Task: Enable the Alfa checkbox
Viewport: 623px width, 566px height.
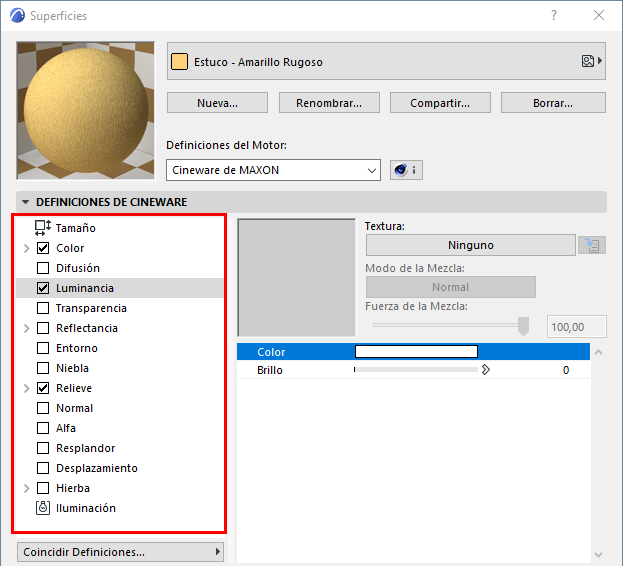Action: point(43,428)
